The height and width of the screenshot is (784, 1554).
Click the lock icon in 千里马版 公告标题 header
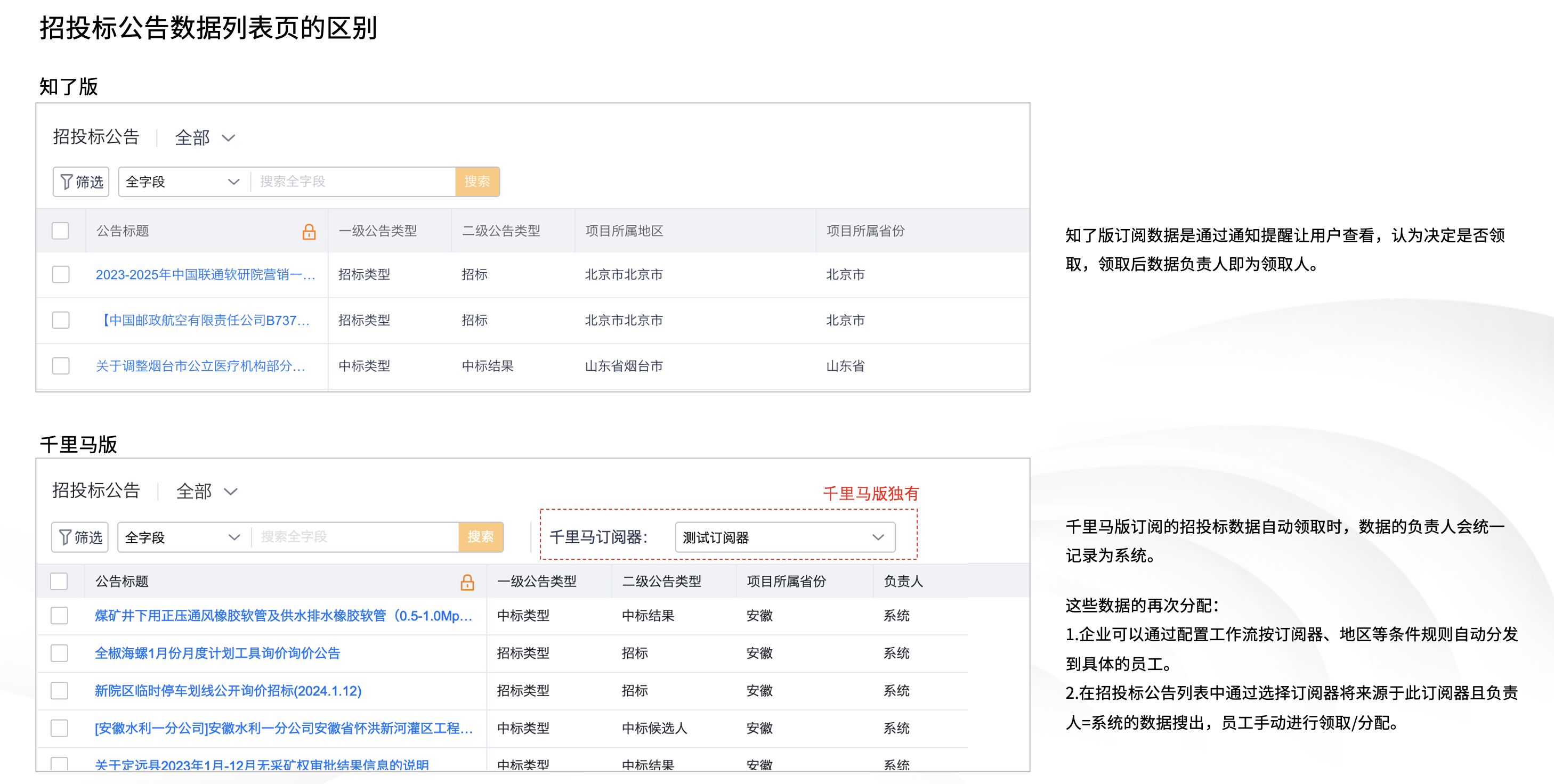point(467,582)
